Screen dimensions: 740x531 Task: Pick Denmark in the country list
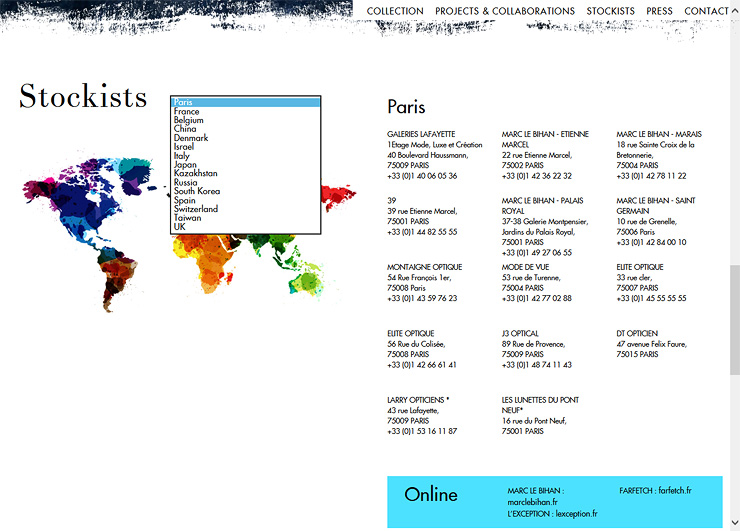[x=245, y=138]
